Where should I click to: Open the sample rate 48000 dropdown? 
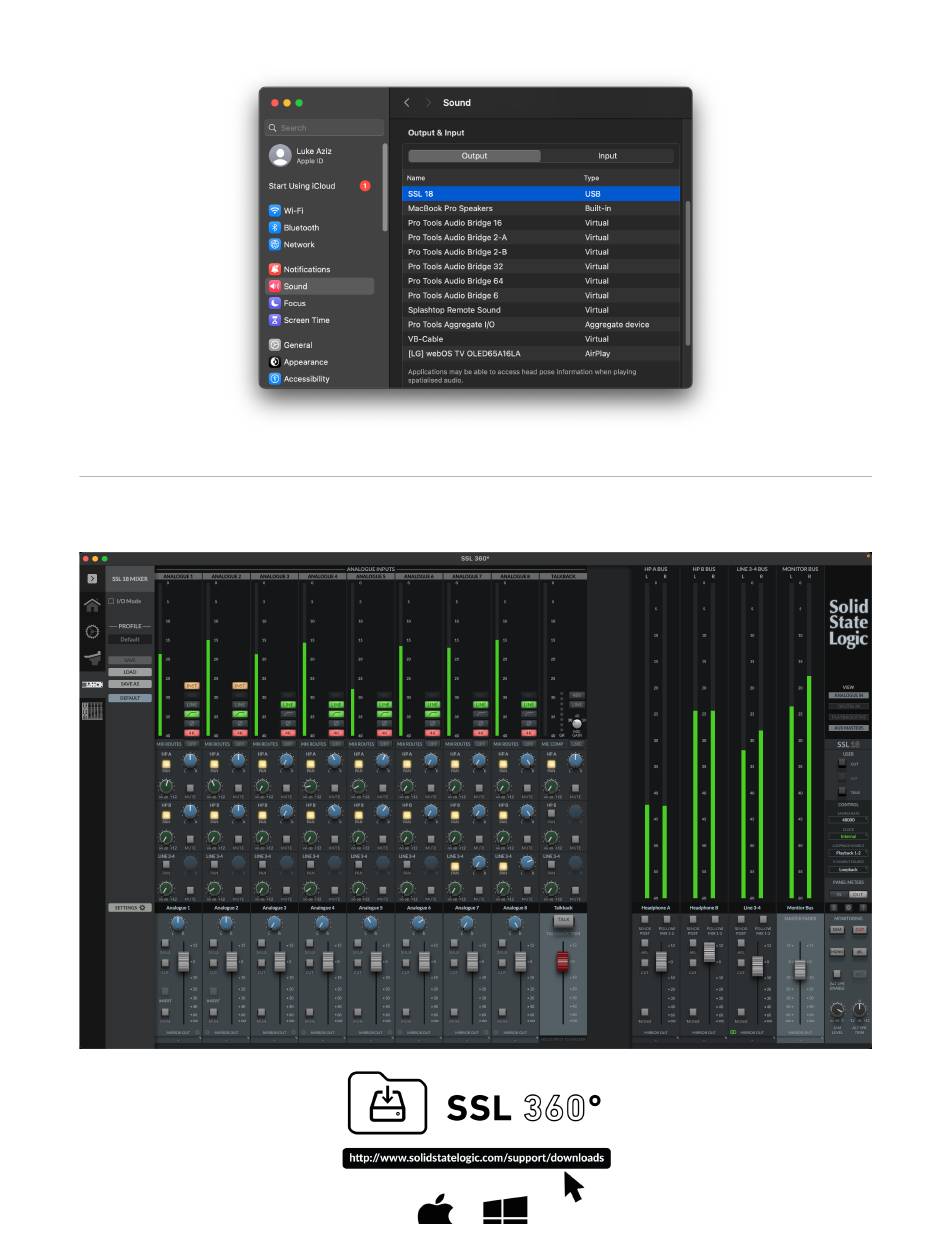[x=847, y=819]
